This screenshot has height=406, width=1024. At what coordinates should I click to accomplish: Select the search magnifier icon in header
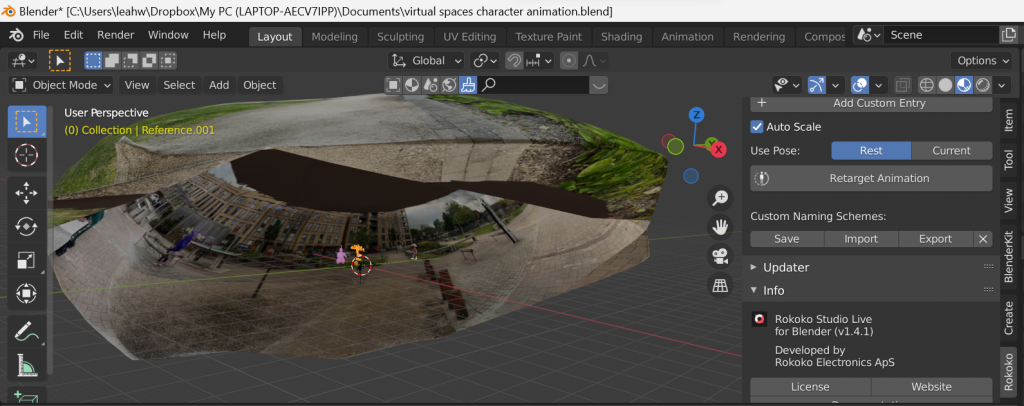click(488, 85)
